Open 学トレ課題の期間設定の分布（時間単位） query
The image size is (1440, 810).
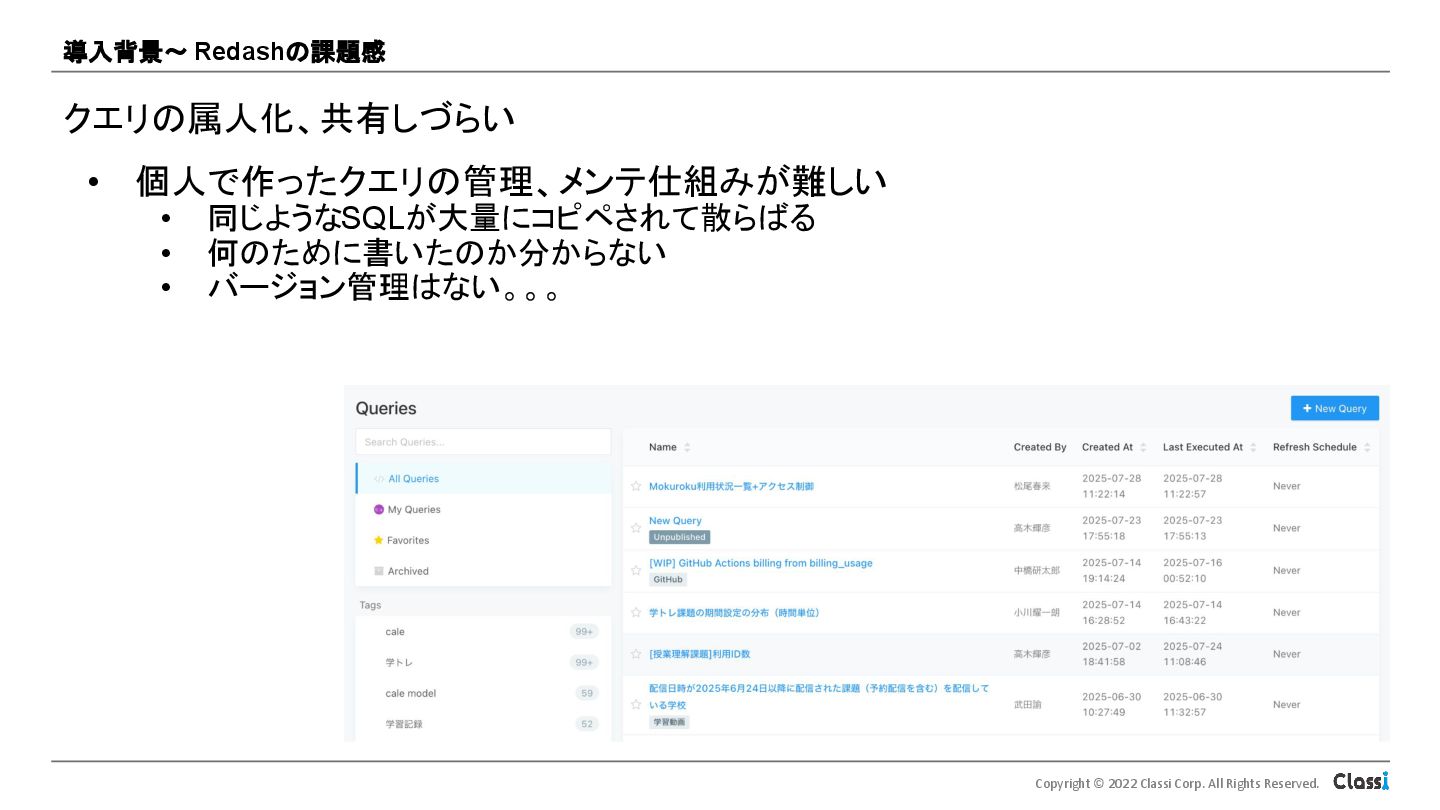tap(734, 612)
